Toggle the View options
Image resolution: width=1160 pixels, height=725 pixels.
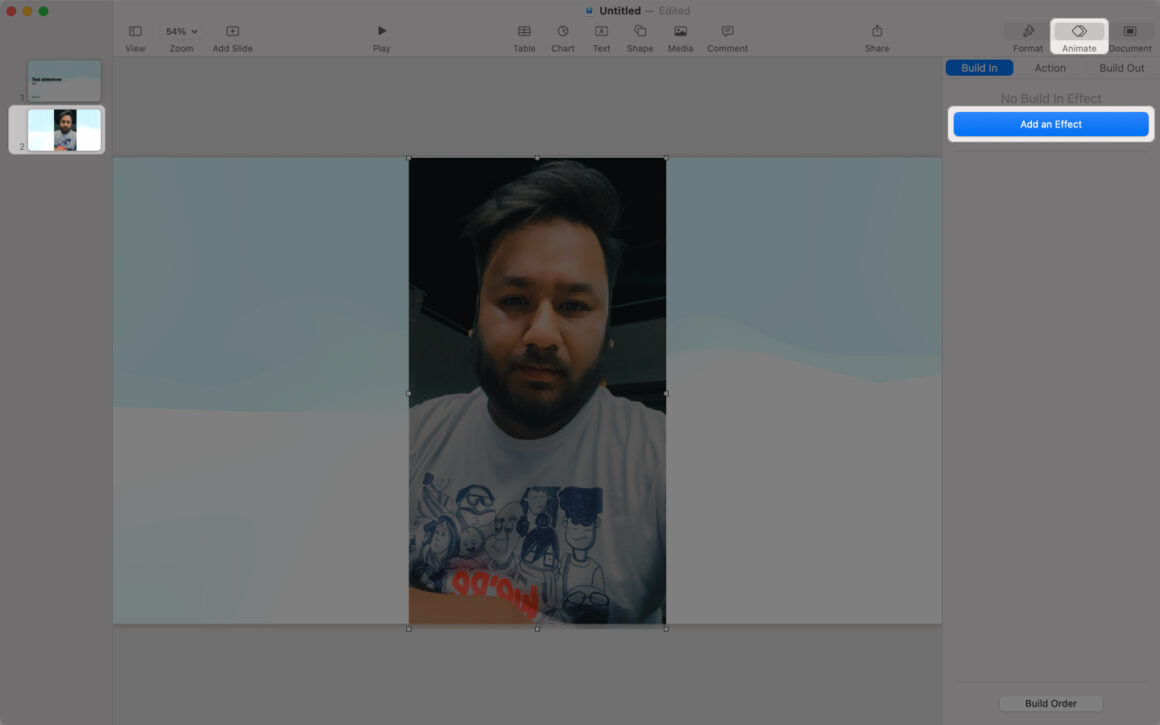pyautogui.click(x=135, y=38)
